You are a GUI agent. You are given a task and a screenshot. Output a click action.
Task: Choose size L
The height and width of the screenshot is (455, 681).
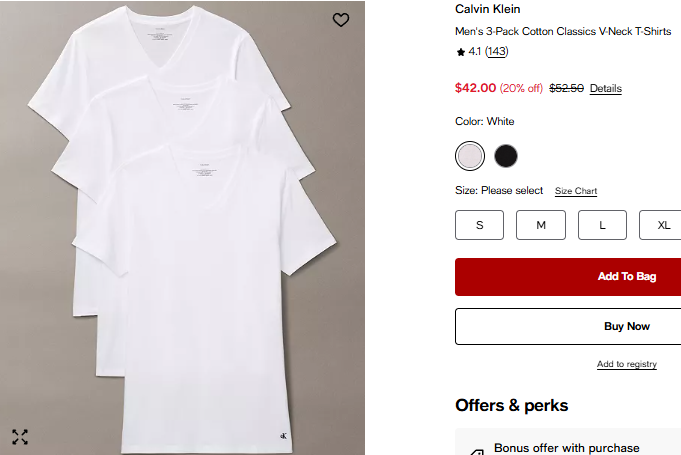click(602, 225)
